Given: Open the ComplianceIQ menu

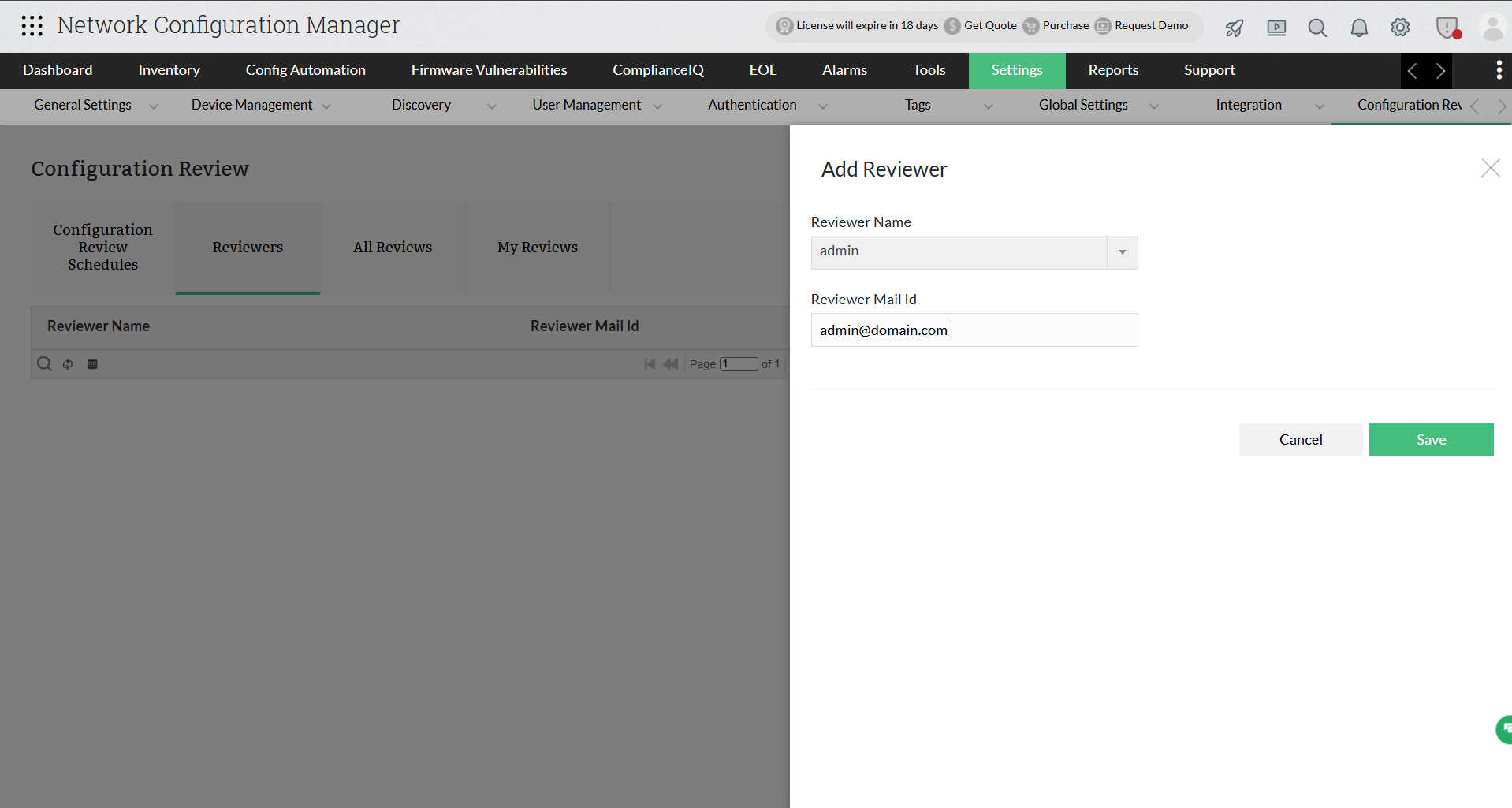Looking at the screenshot, I should pos(658,71).
